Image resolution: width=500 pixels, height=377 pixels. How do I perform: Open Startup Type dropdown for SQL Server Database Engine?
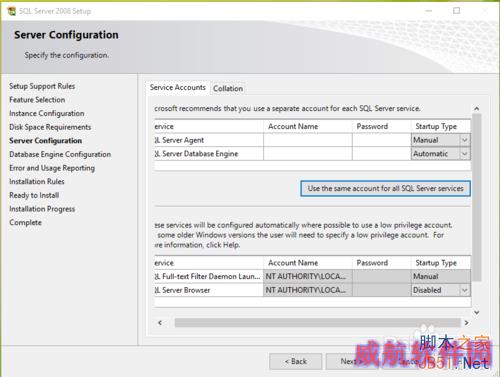[x=465, y=154]
